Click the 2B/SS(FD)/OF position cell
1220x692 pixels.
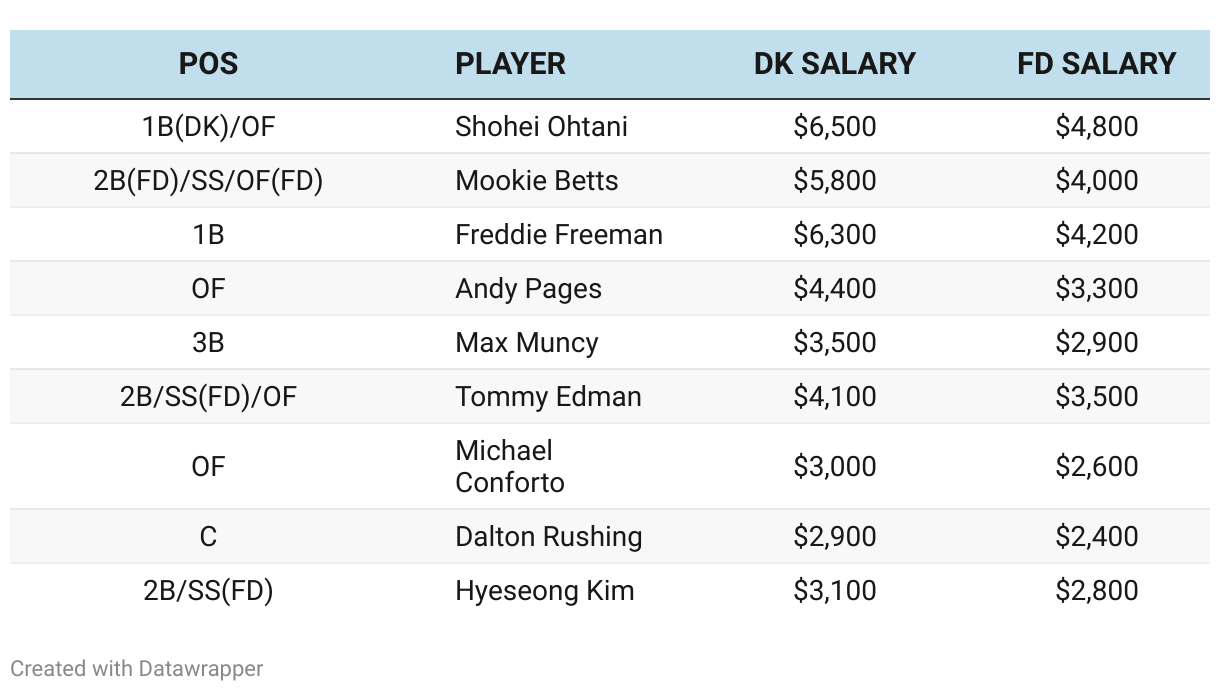point(208,397)
